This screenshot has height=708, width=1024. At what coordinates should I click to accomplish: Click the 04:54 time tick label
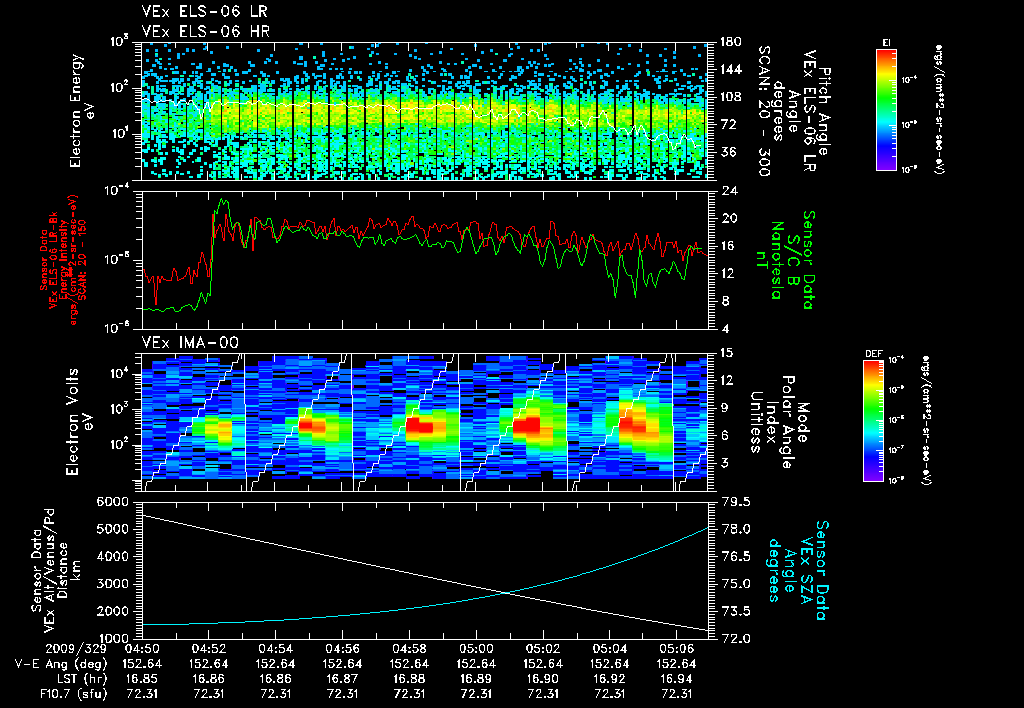point(275,650)
